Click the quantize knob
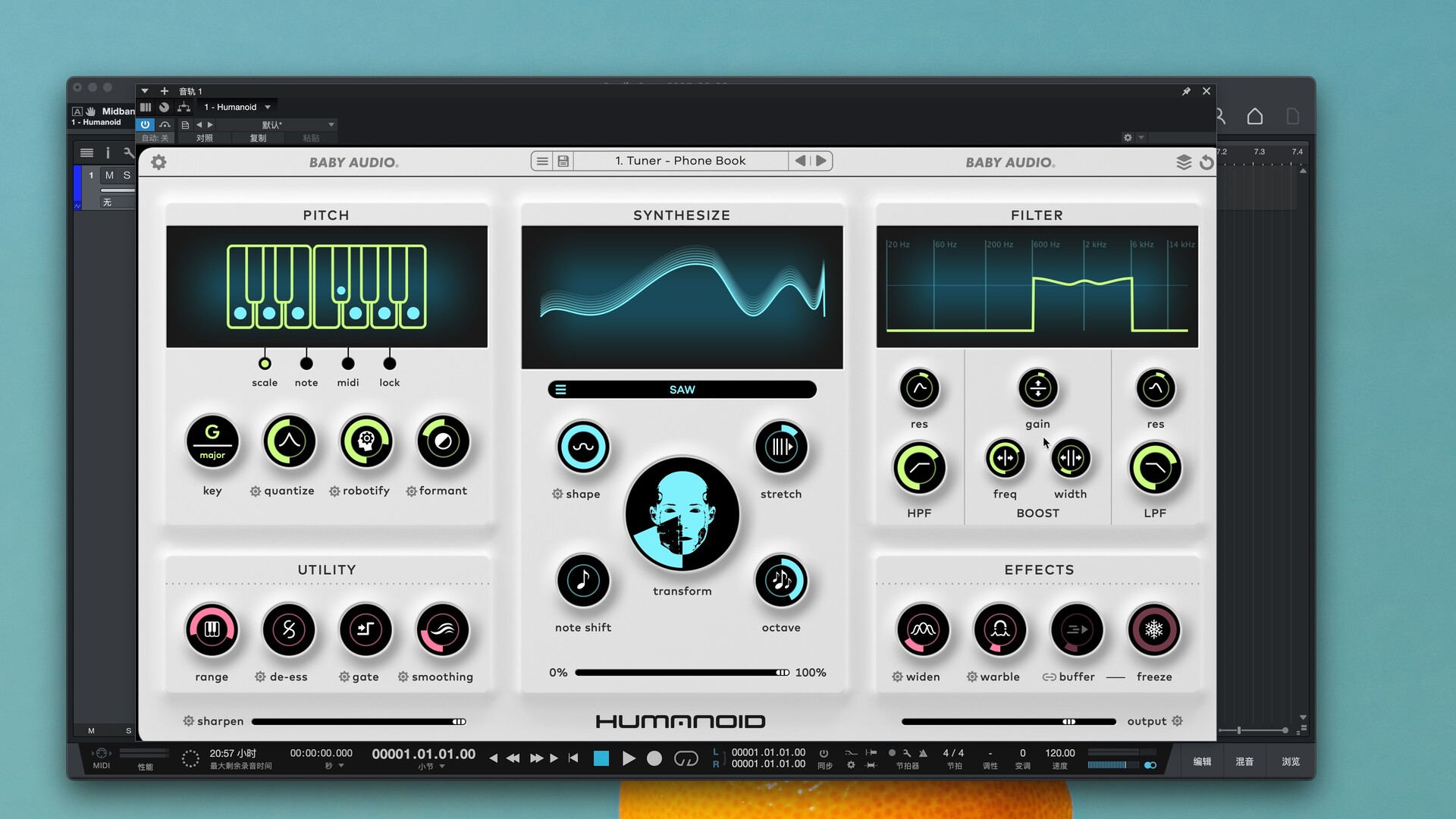This screenshot has height=819, width=1456. (x=289, y=441)
